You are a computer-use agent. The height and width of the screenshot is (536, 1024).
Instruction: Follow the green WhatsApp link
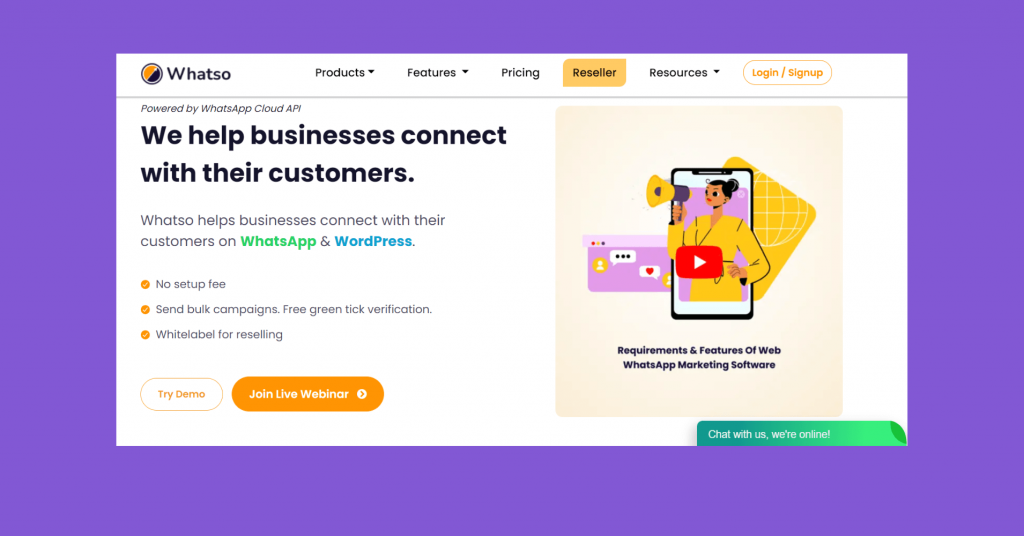pos(278,242)
